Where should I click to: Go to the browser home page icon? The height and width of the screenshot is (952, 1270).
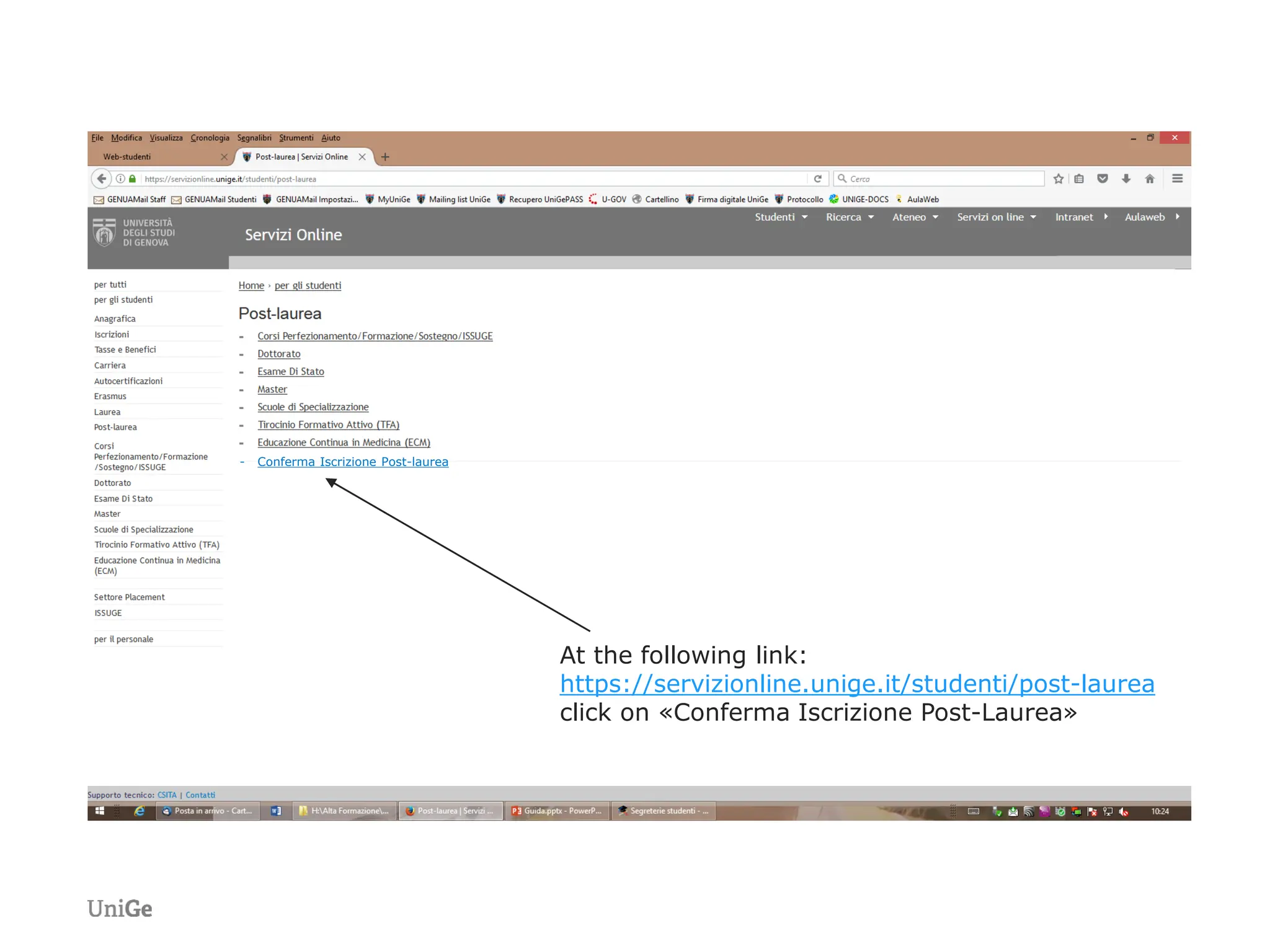[1149, 178]
